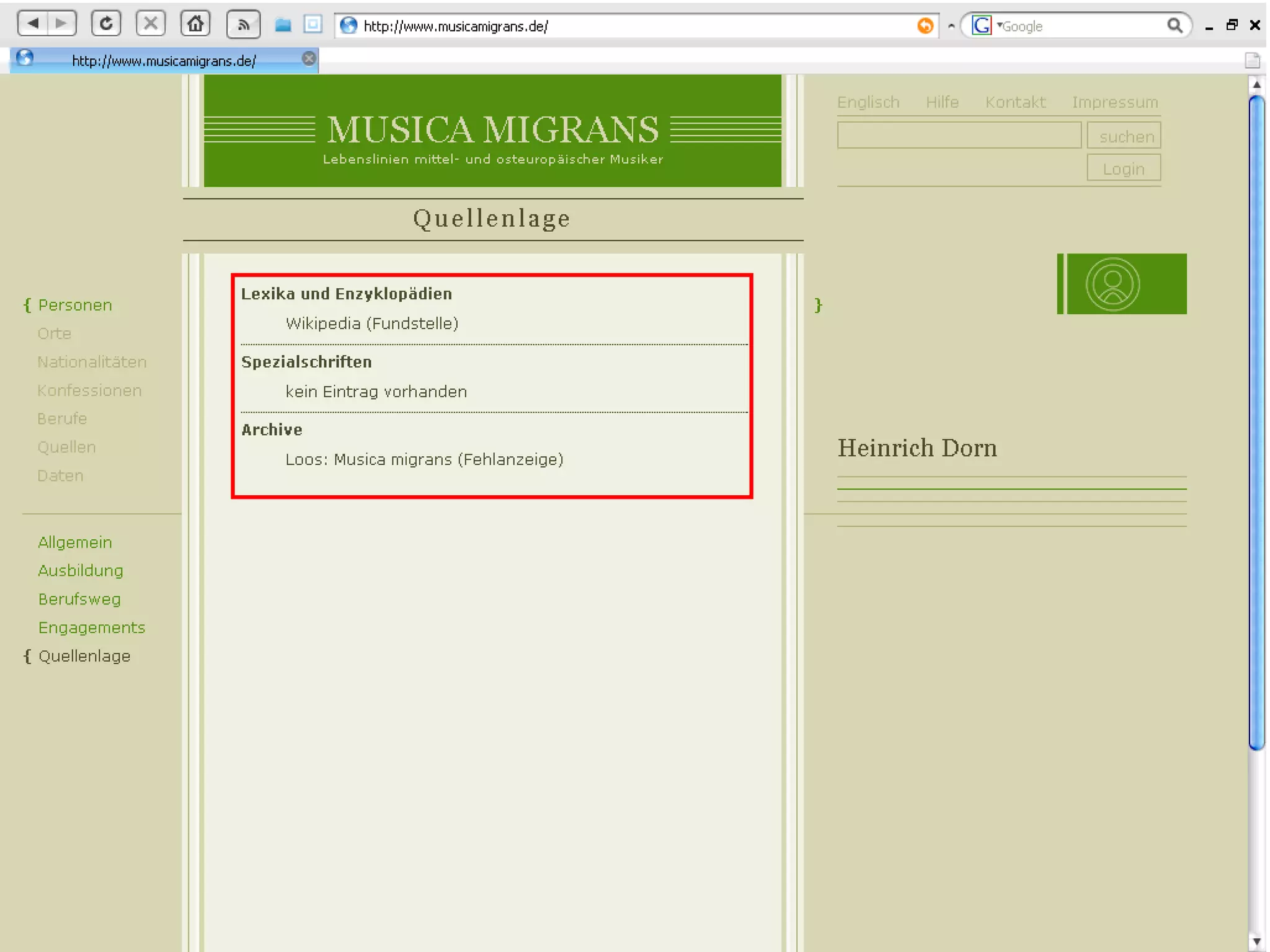The width and height of the screenshot is (1270, 952).
Task: Open the Berufsweg section link
Action: (x=79, y=599)
